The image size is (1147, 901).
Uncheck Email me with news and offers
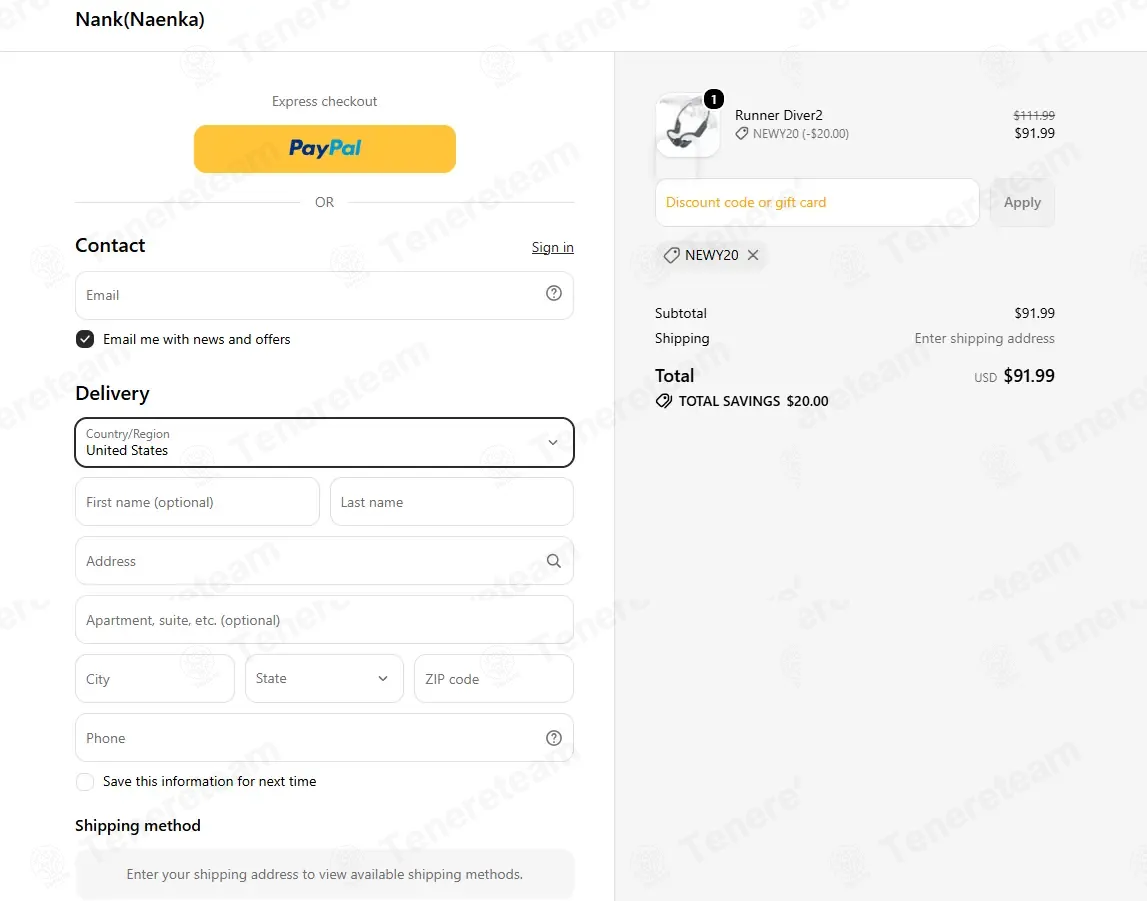[x=85, y=339]
